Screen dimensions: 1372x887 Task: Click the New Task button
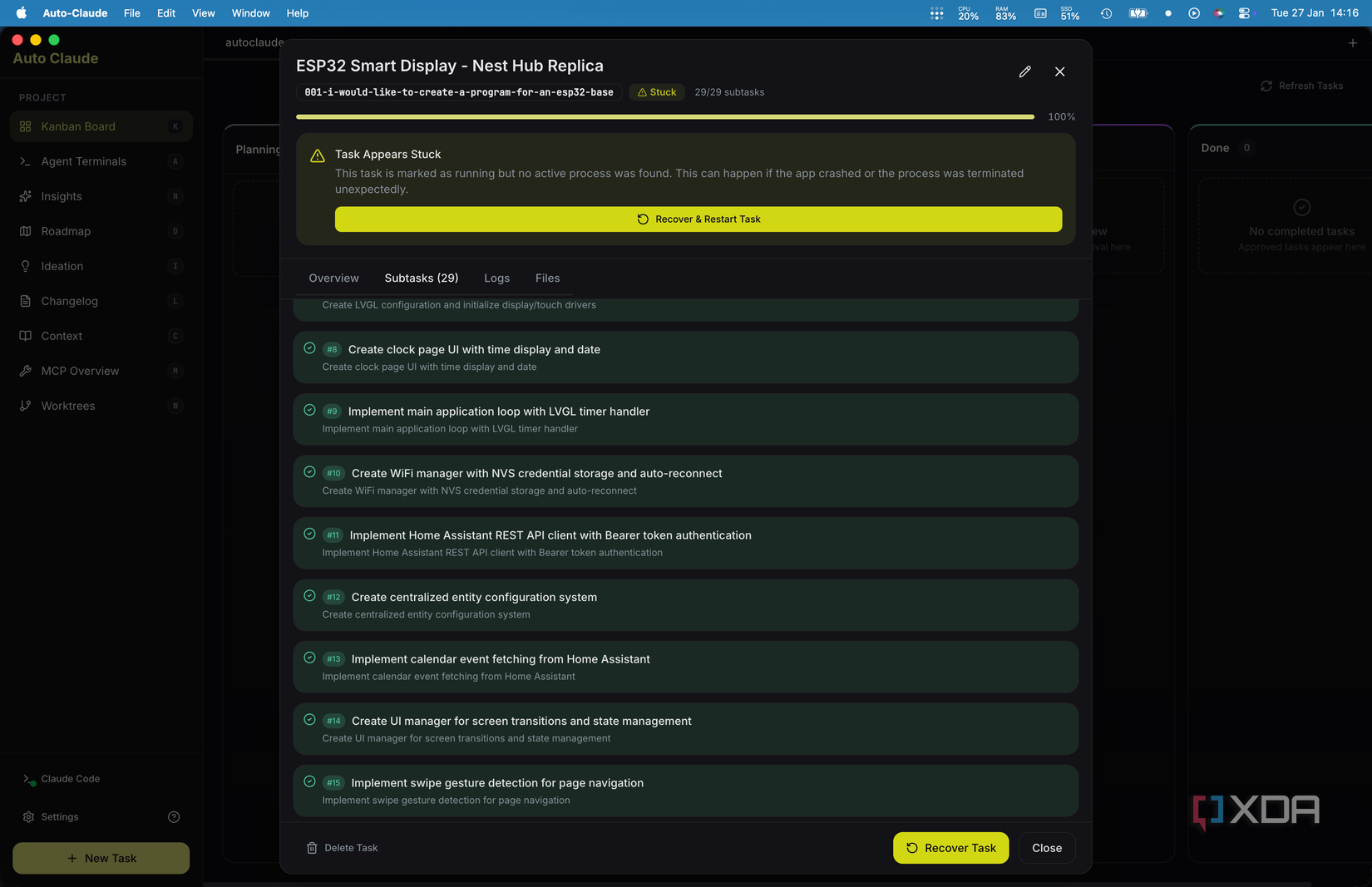[101, 858]
